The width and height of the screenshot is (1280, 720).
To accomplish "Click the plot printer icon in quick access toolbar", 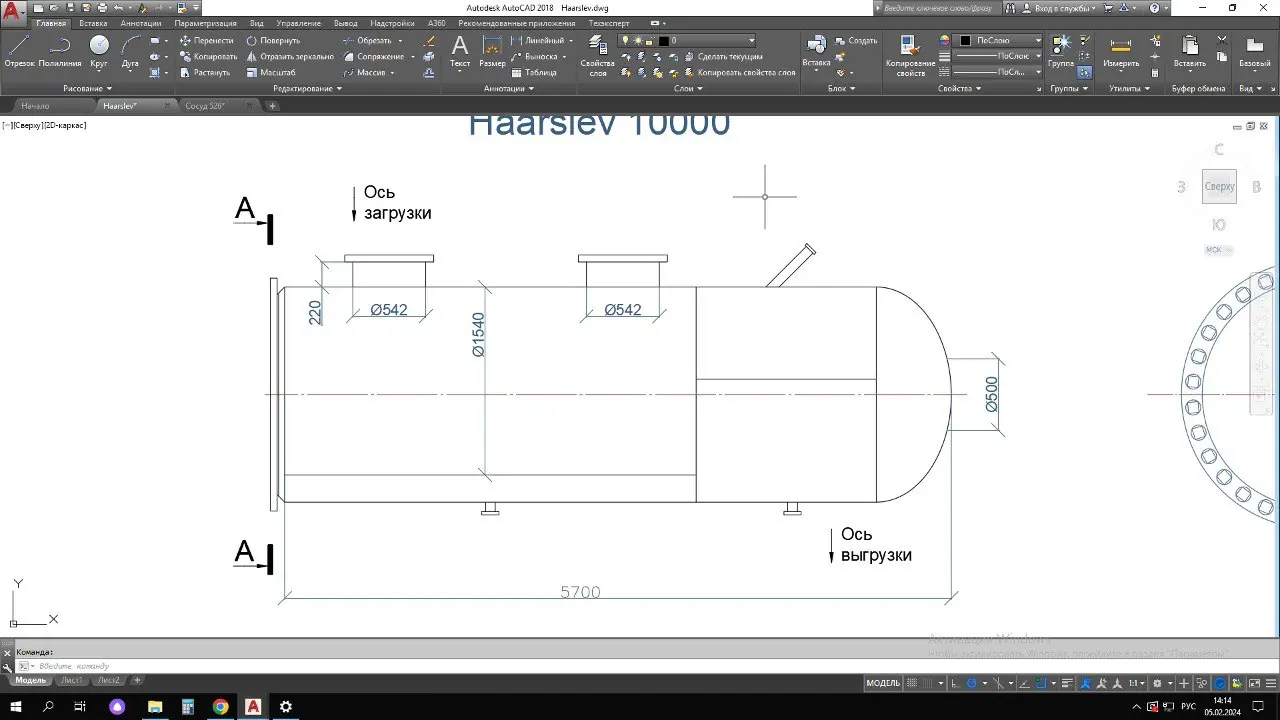I will coord(102,8).
